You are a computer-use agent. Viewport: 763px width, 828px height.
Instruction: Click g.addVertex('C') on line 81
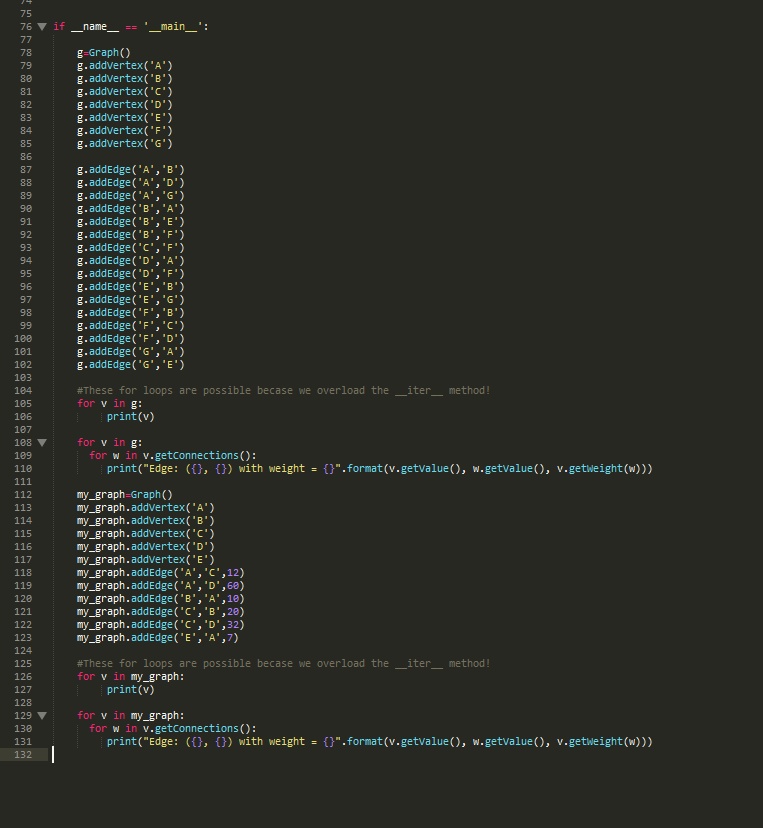tap(125, 92)
